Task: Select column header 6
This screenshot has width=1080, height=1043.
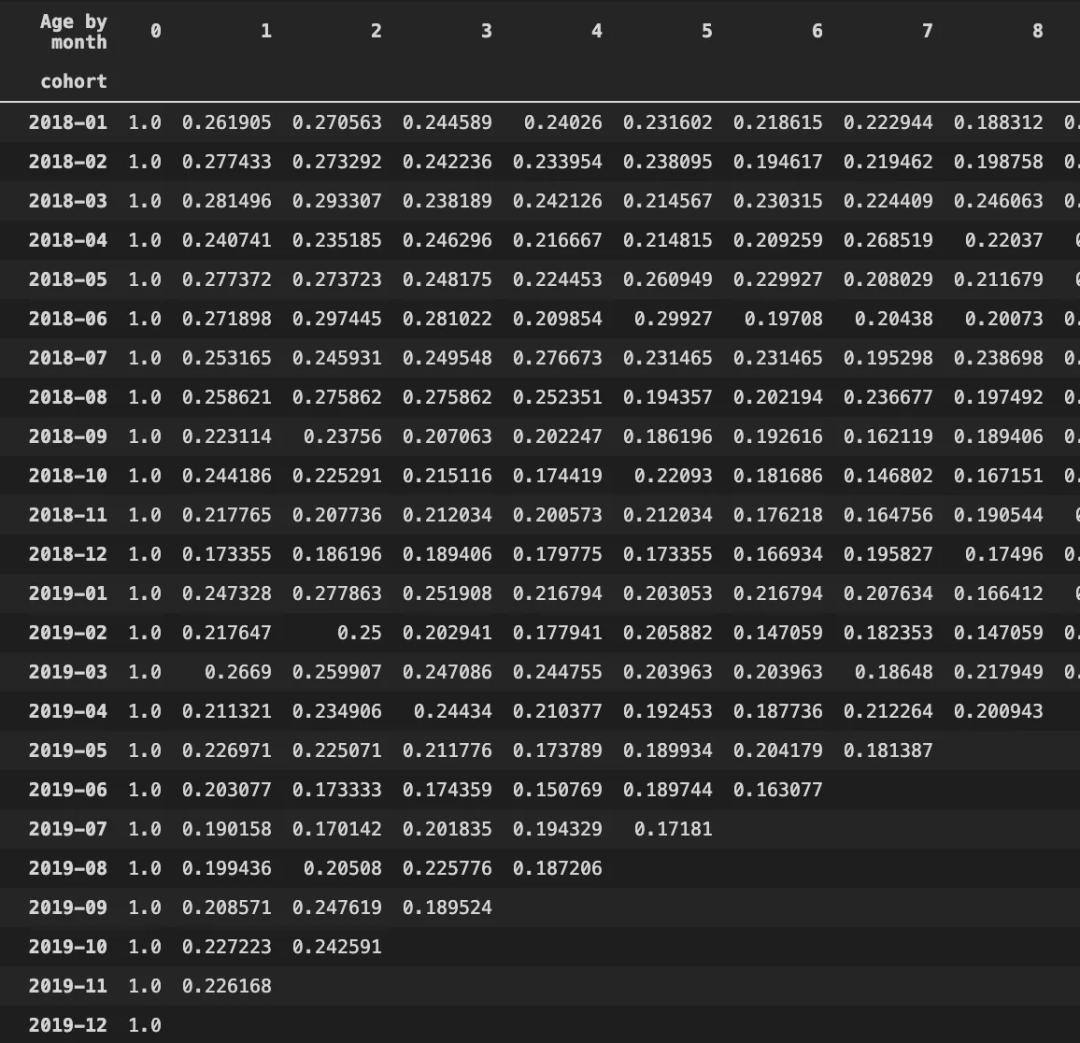Action: (817, 31)
